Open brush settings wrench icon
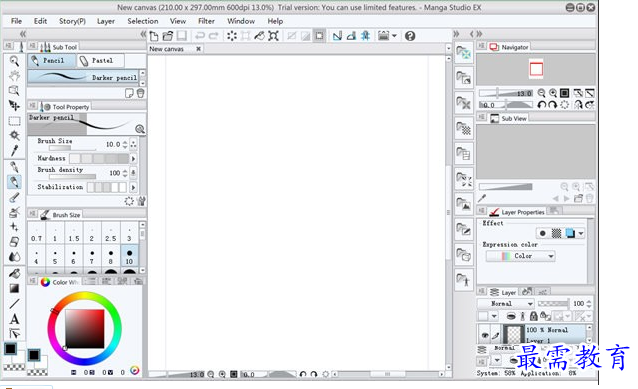The width and height of the screenshot is (638, 389). [x=142, y=201]
